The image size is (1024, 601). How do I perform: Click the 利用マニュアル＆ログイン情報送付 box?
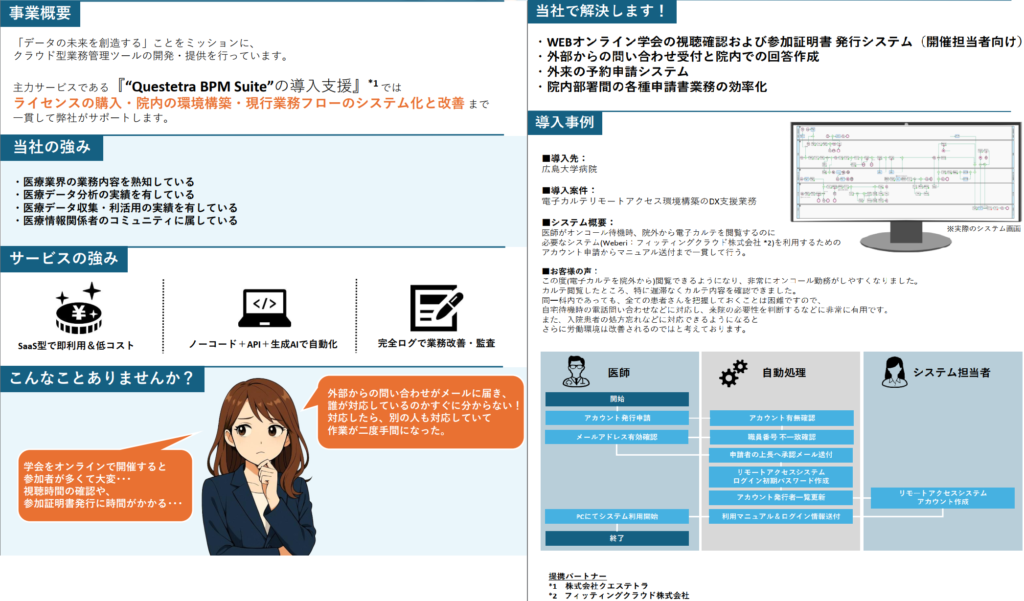pyautogui.click(x=780, y=516)
